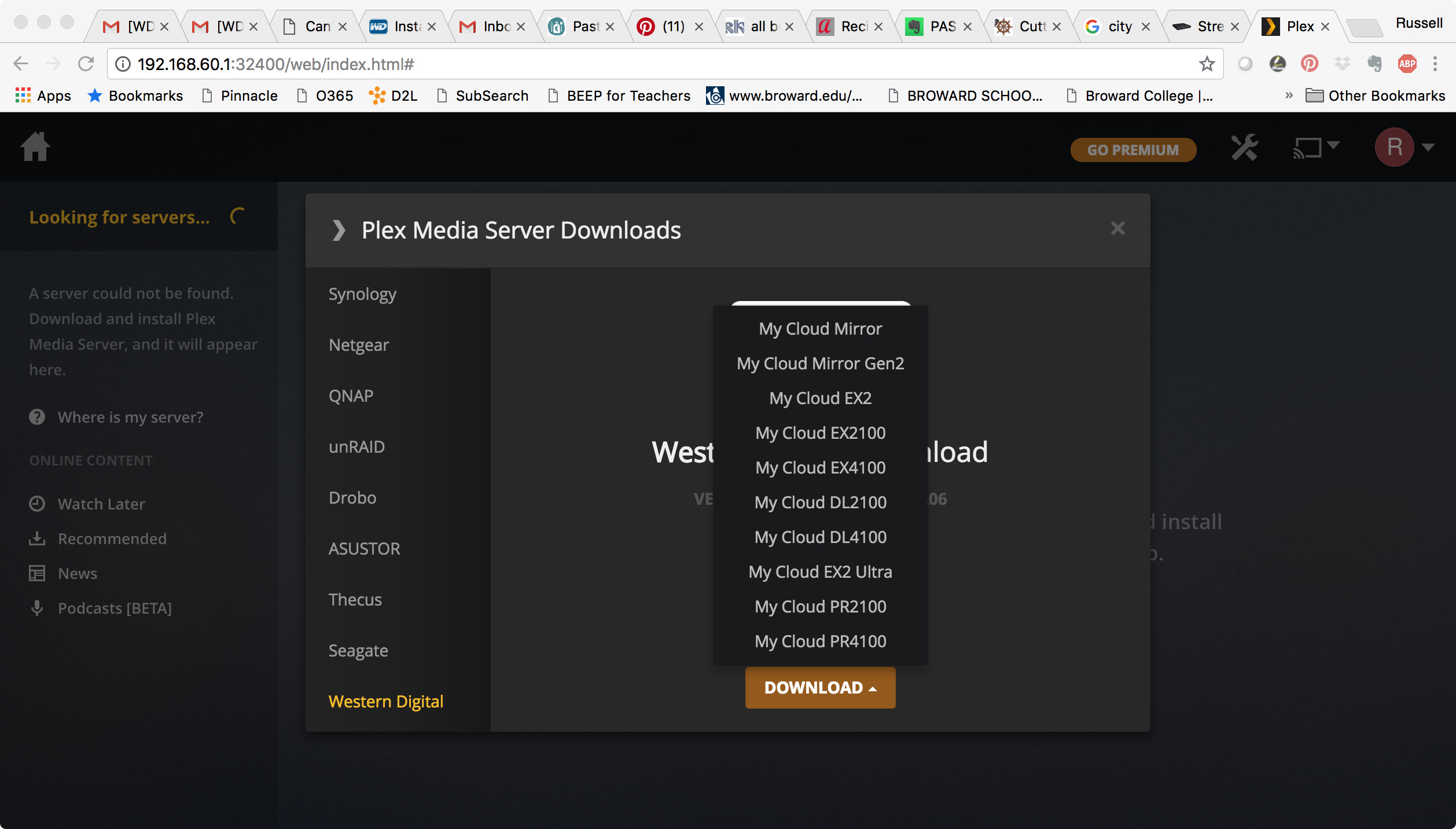Click the Plex home icon
This screenshot has width=1456, height=829.
tap(35, 147)
